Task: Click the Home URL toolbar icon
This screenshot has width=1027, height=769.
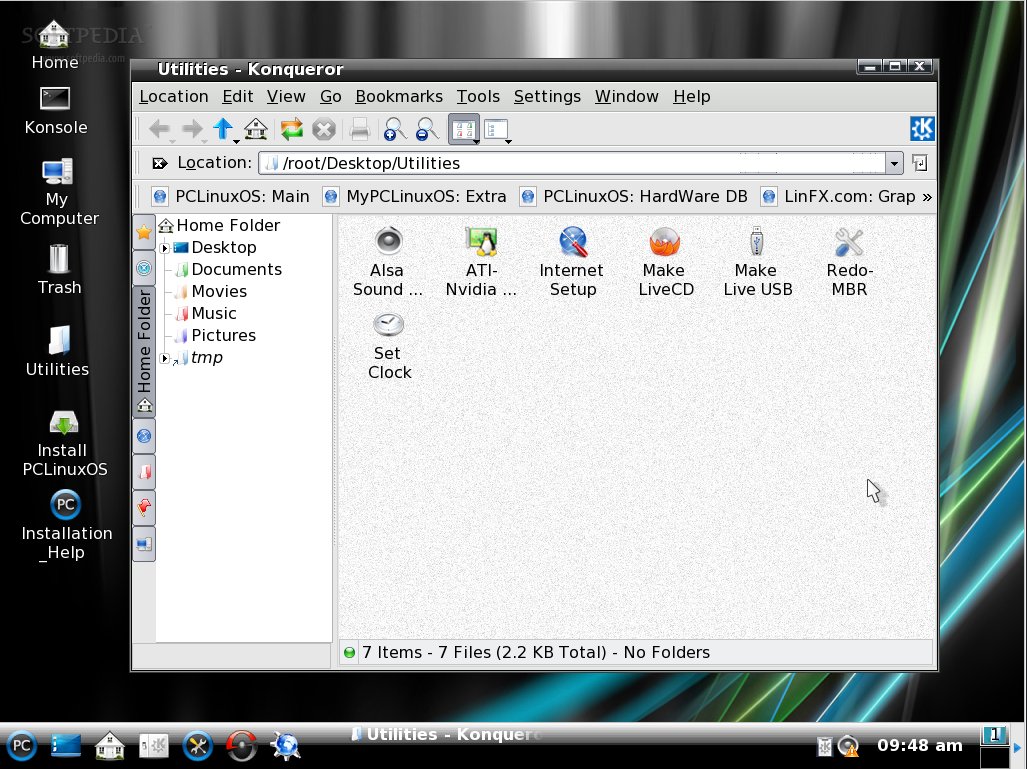Action: pos(256,129)
